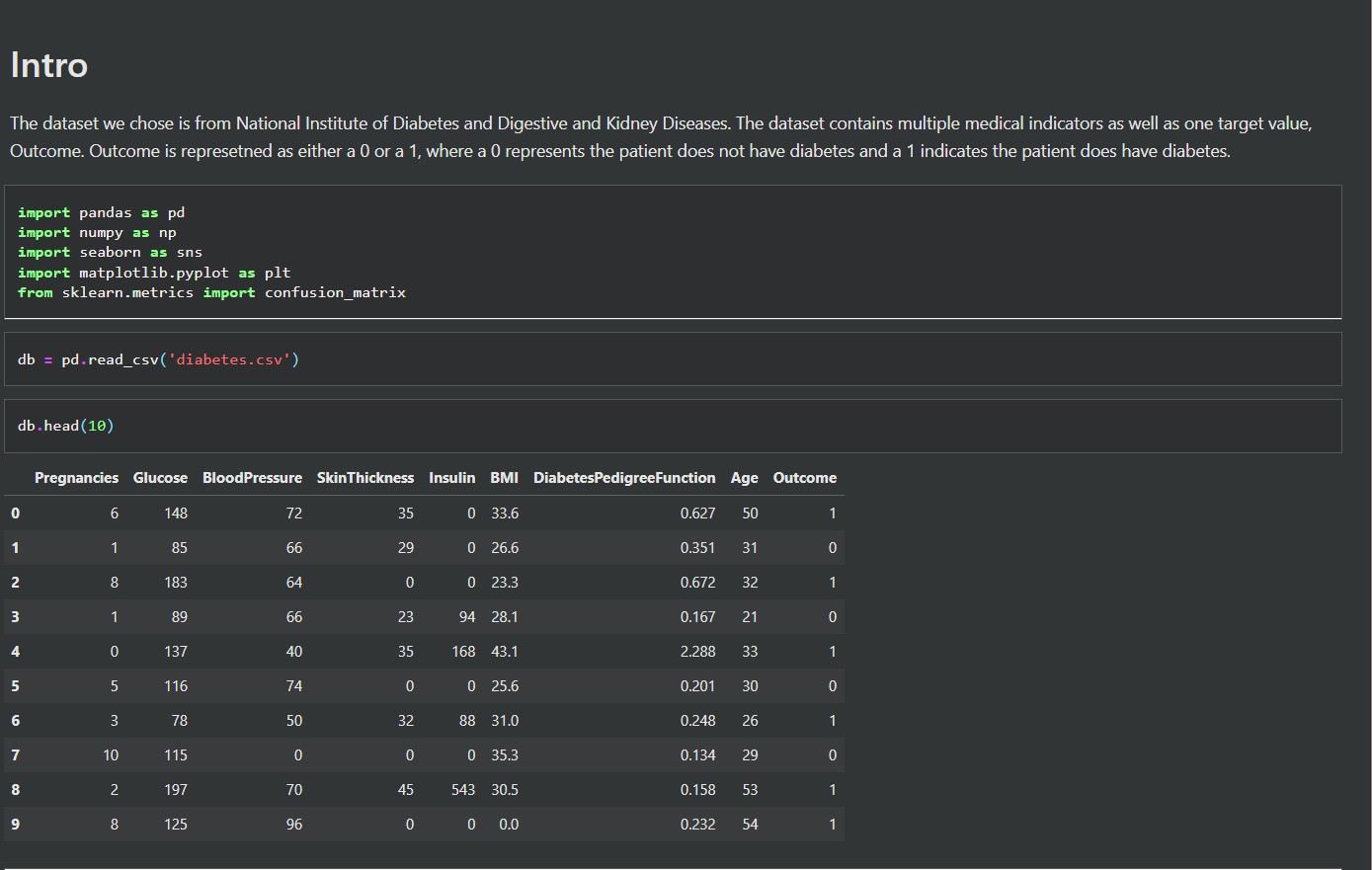This screenshot has height=870, width=1372.
Task: Click the pd.read_csv code cell
Action: coord(672,359)
